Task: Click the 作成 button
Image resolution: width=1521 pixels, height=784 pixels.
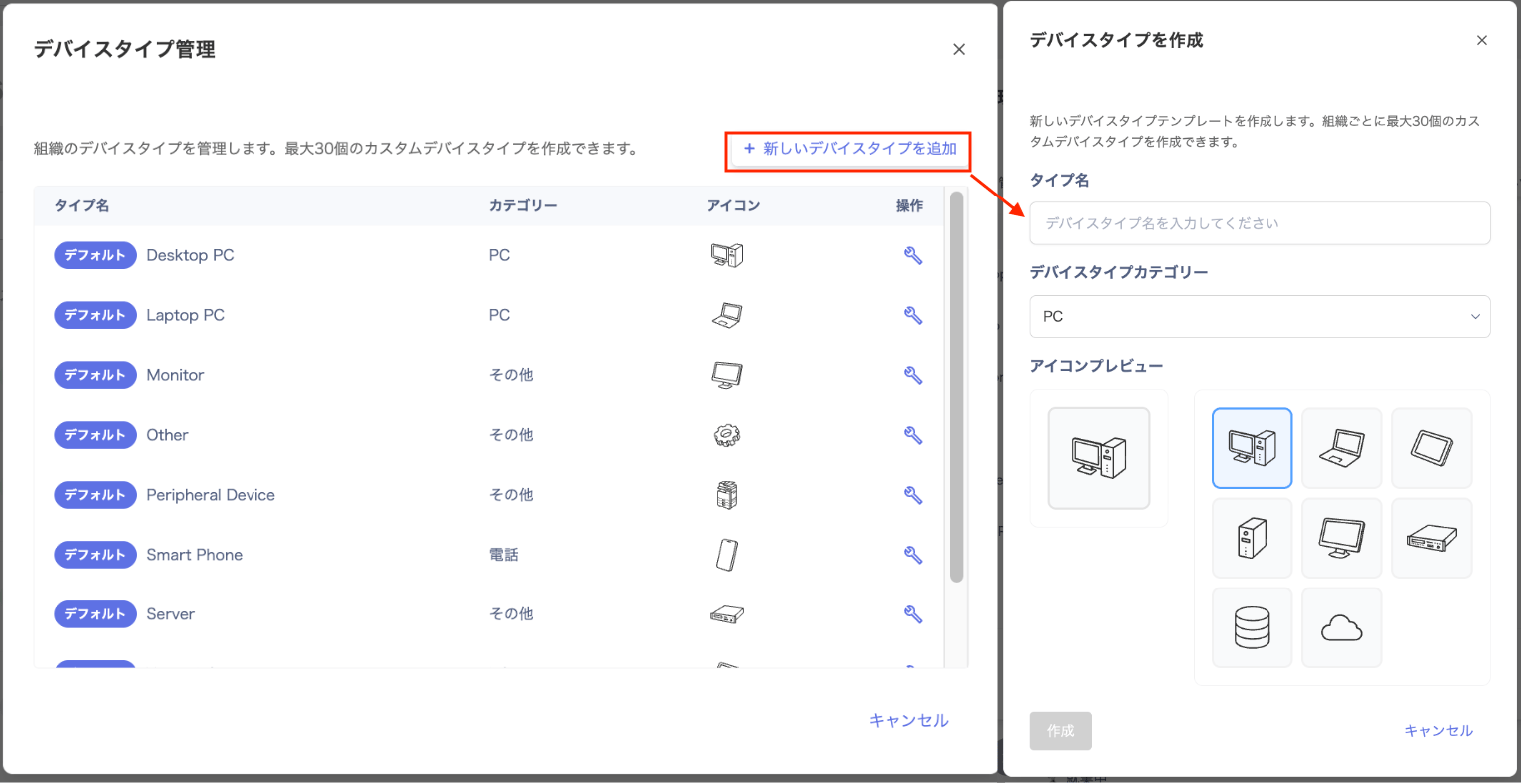Action: pyautogui.click(x=1060, y=731)
